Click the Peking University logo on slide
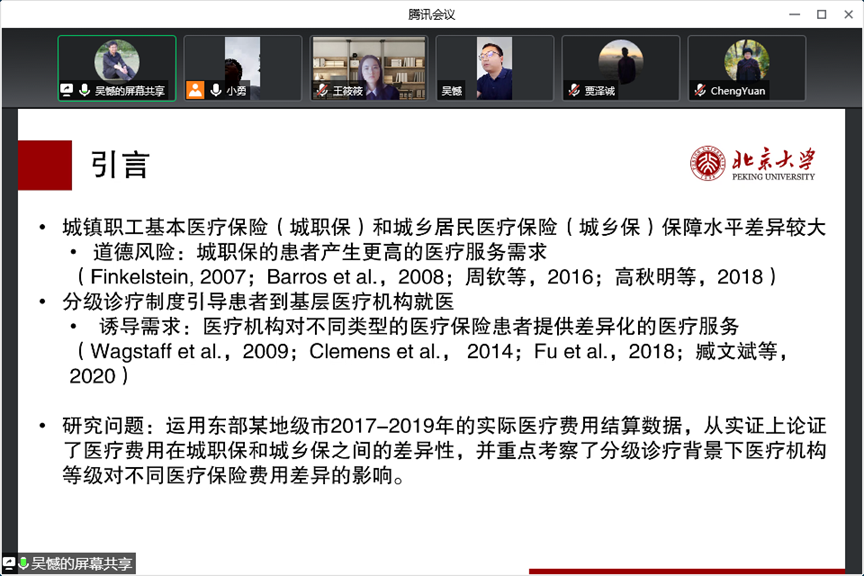Image resolution: width=864 pixels, height=576 pixels. tap(752, 164)
